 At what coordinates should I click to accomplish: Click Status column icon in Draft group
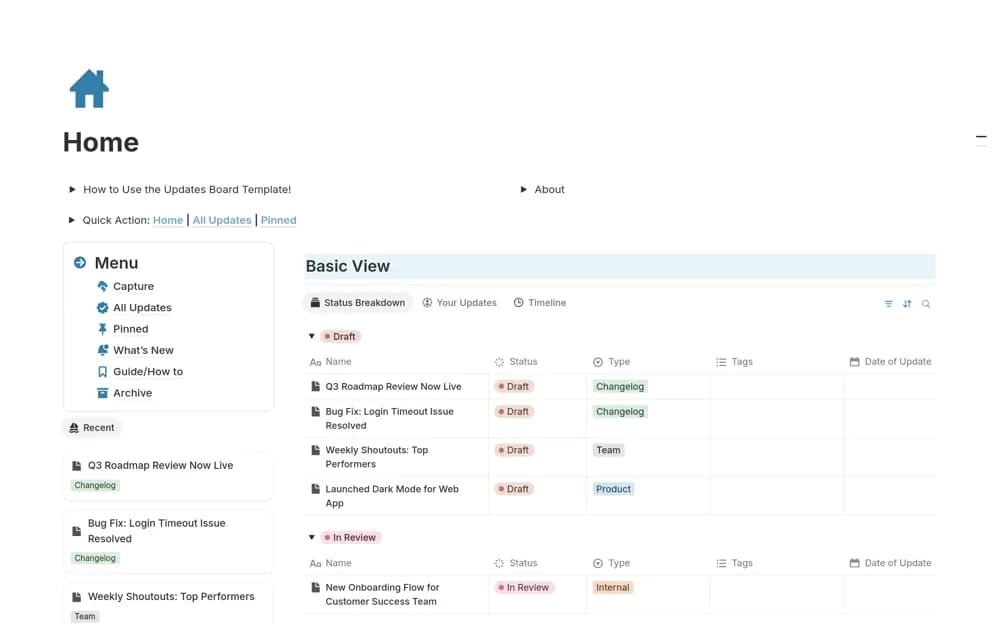[499, 362]
